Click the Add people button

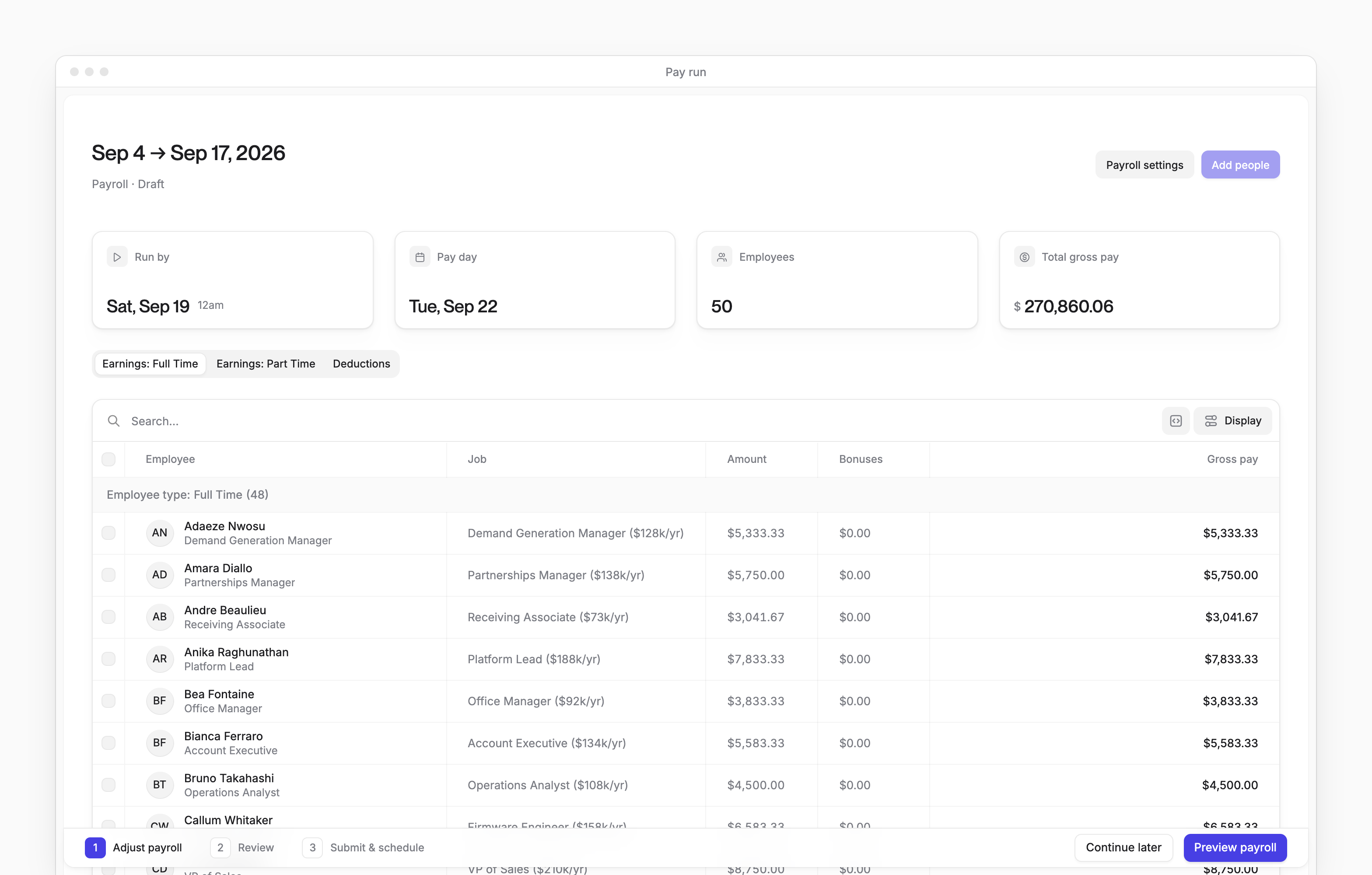(x=1240, y=164)
